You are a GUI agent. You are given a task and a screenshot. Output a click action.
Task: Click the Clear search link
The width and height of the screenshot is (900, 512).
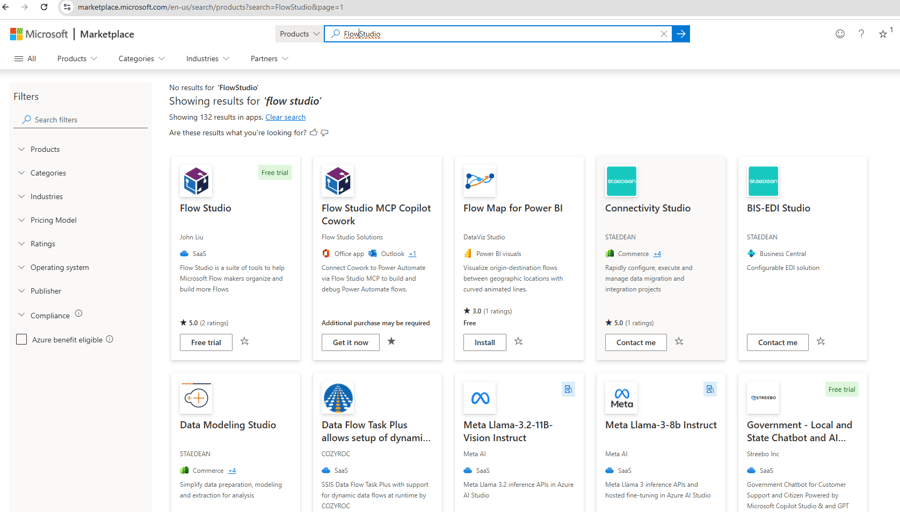point(285,117)
